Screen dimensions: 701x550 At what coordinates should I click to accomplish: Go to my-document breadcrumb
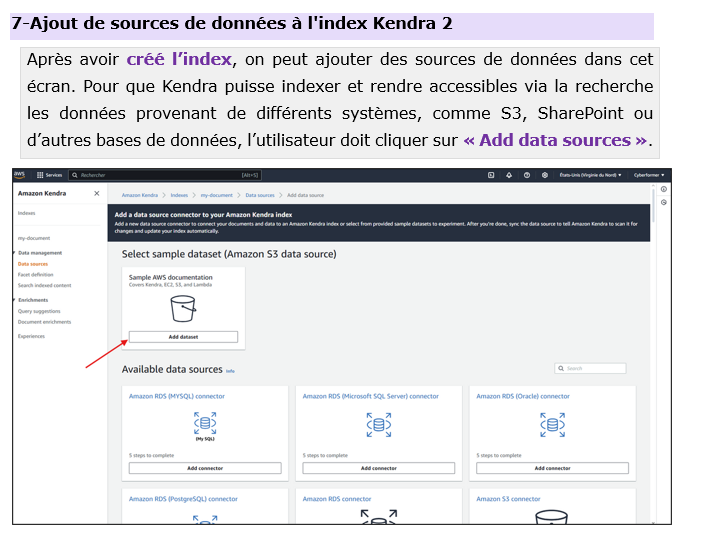216,195
